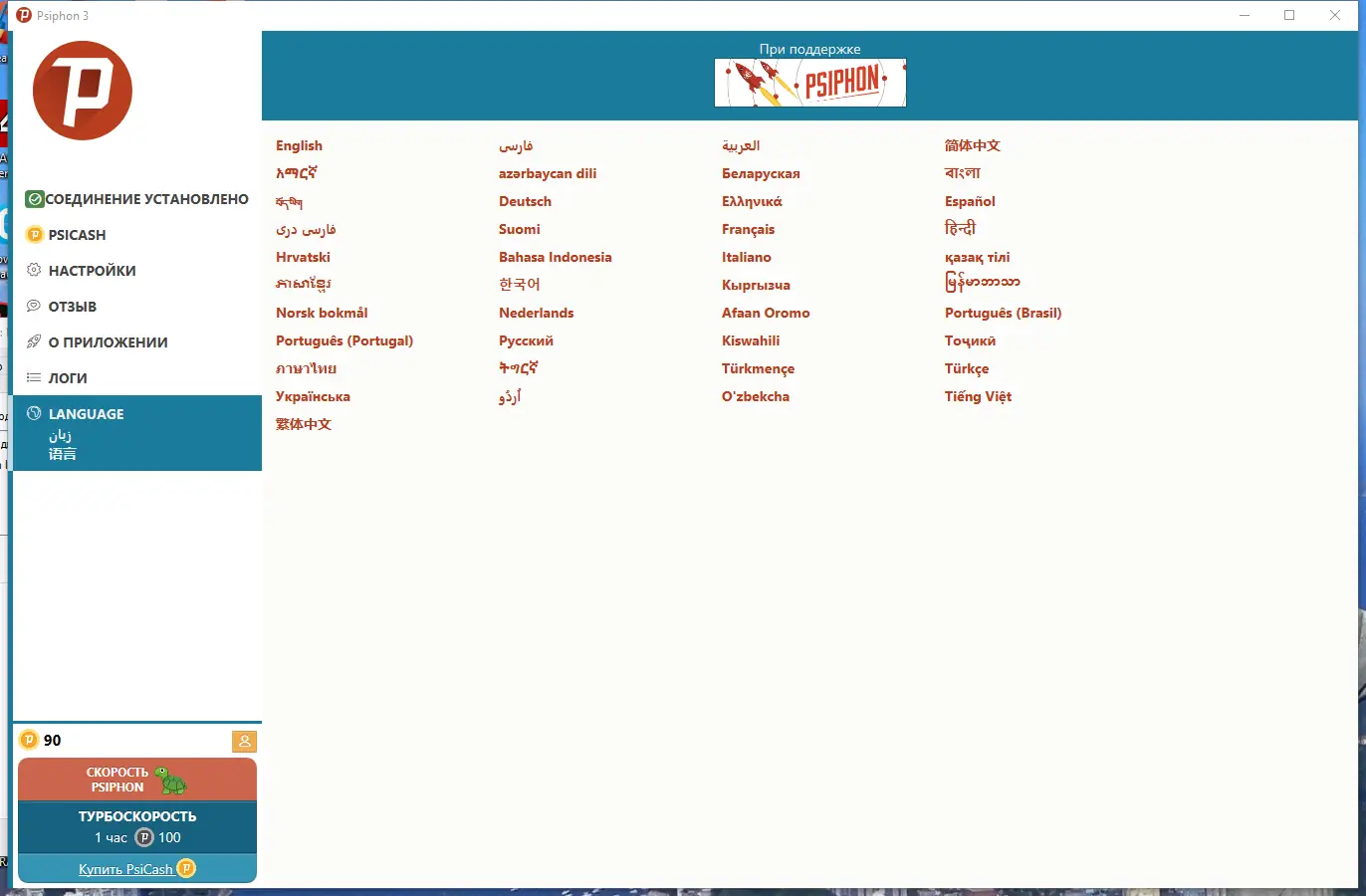1366x896 pixels.
Task: Open the ЛОГИ tab
Action: (137, 378)
